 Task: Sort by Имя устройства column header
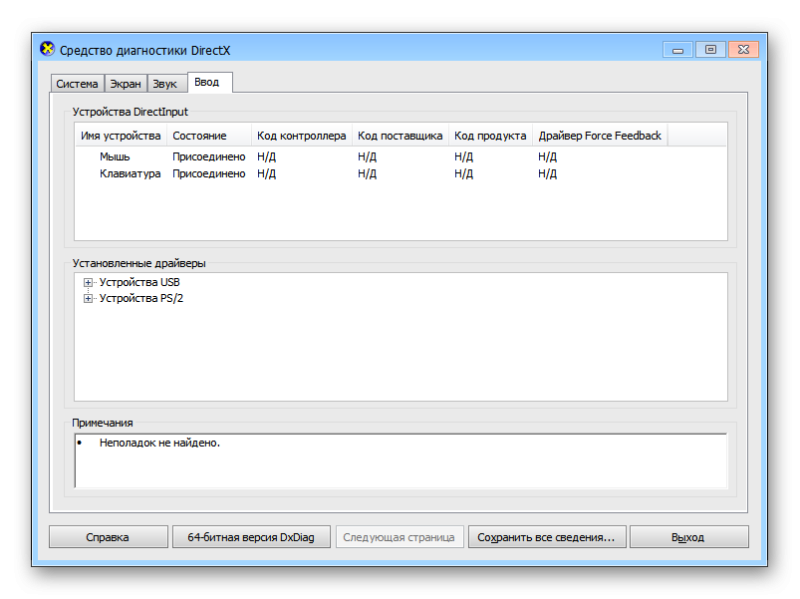[x=121, y=136]
